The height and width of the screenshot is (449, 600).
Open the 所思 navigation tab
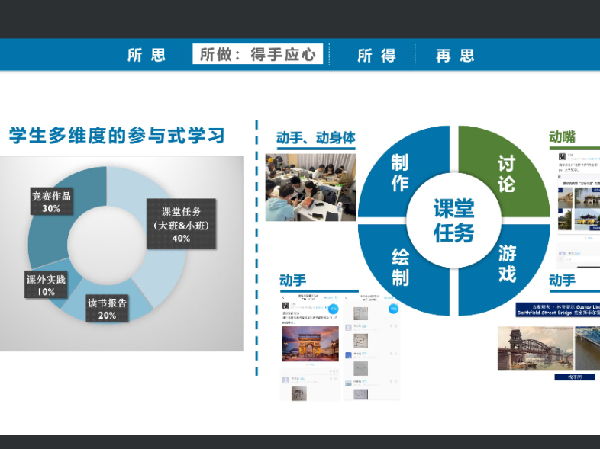coord(147,55)
